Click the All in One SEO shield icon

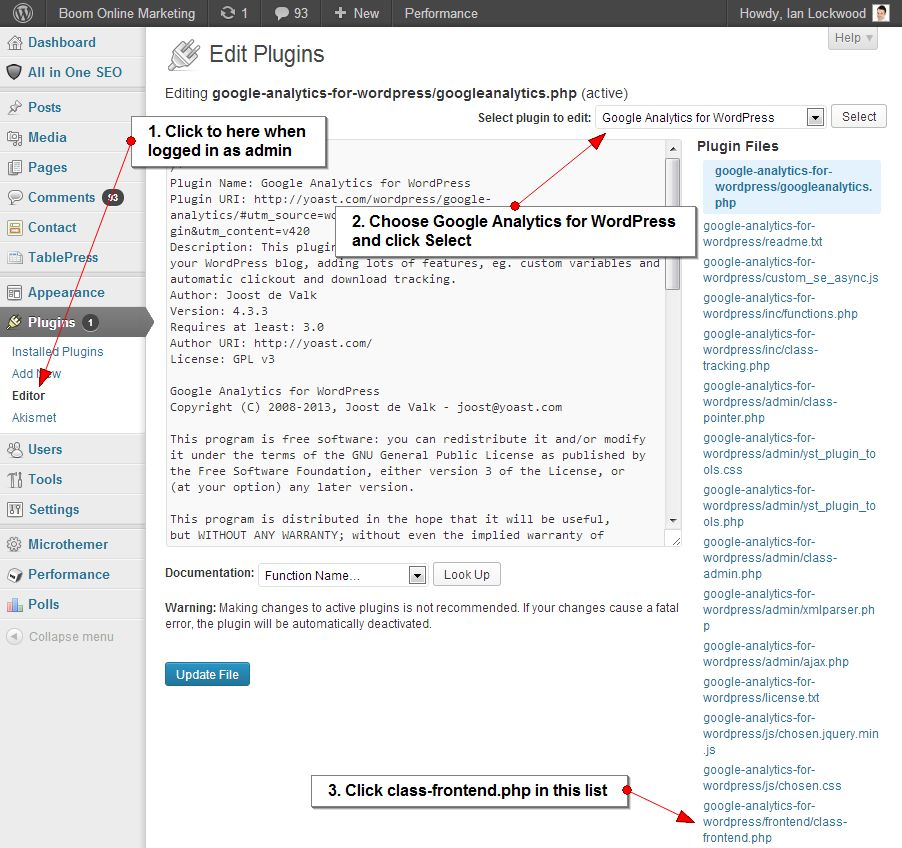(14, 72)
